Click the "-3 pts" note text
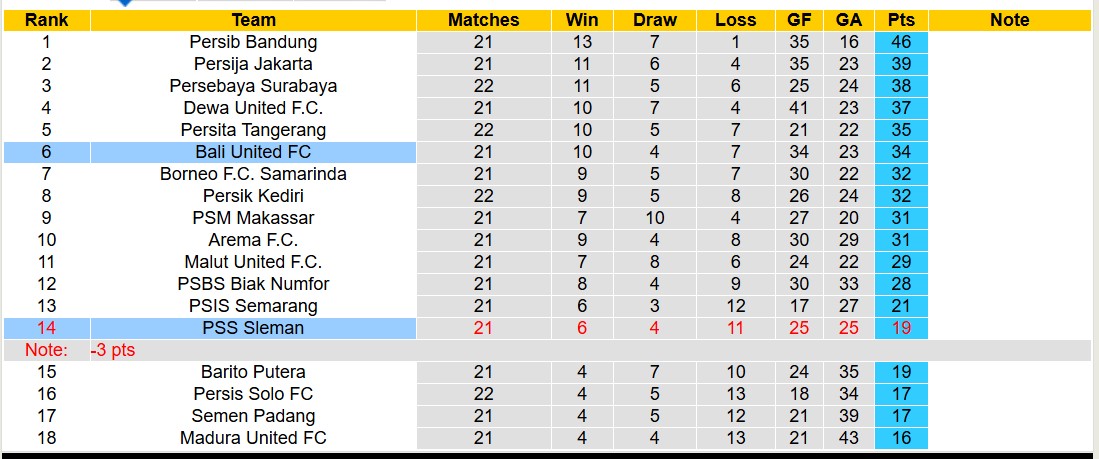This screenshot has width=1099, height=459. tap(112, 350)
